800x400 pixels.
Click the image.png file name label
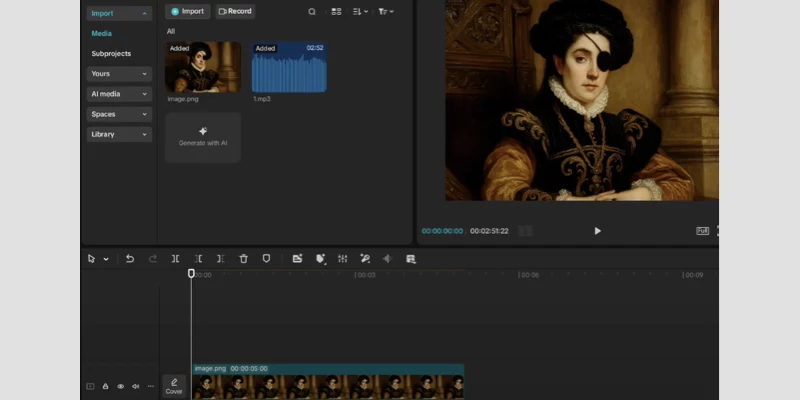click(x=183, y=99)
